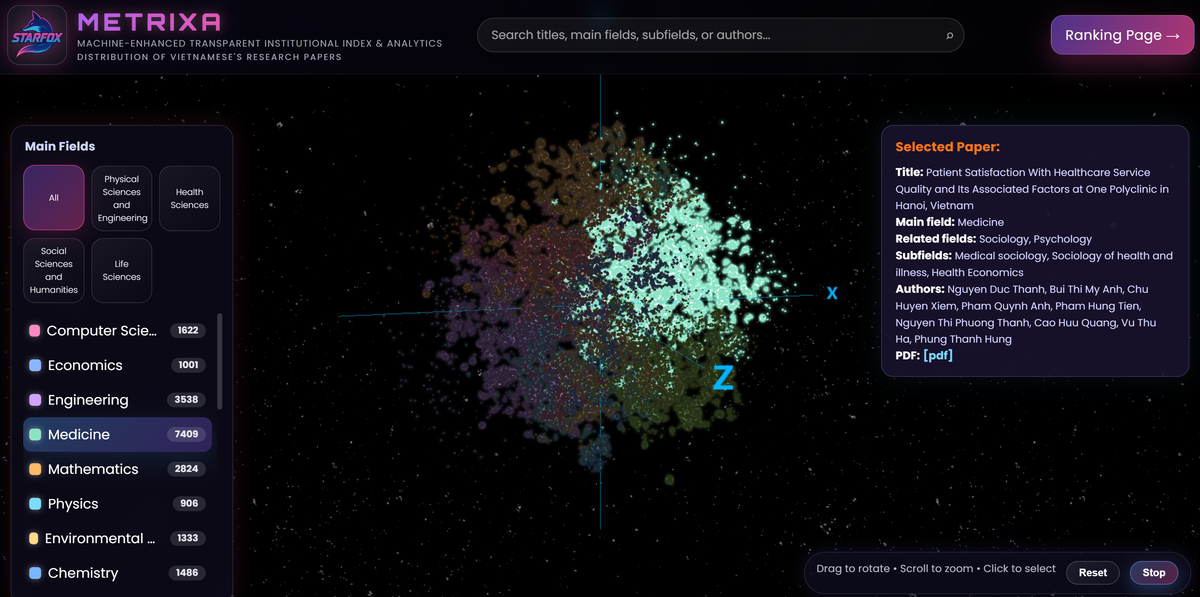Pick the Physics field entry
Screen dimensions: 1200x597
(x=117, y=504)
